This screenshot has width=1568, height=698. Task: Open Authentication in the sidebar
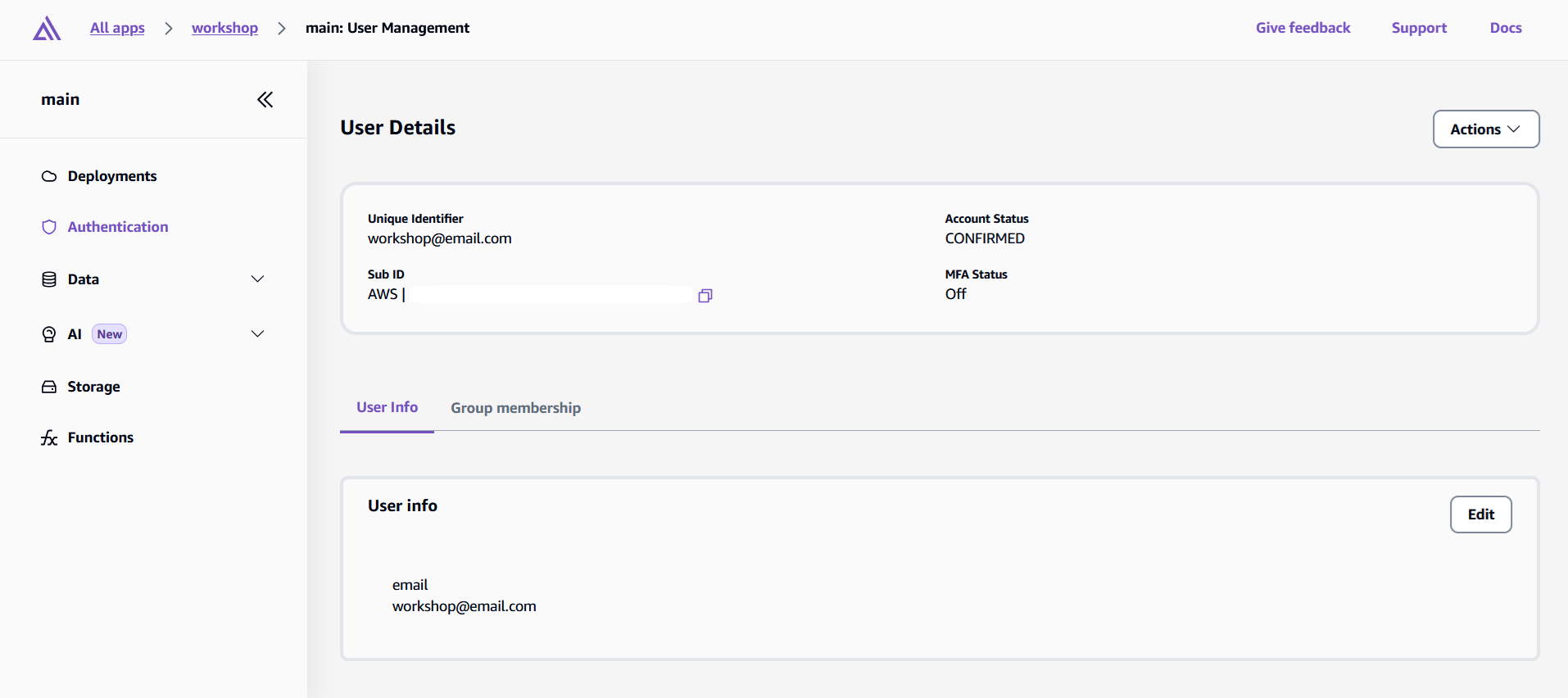[x=117, y=227]
